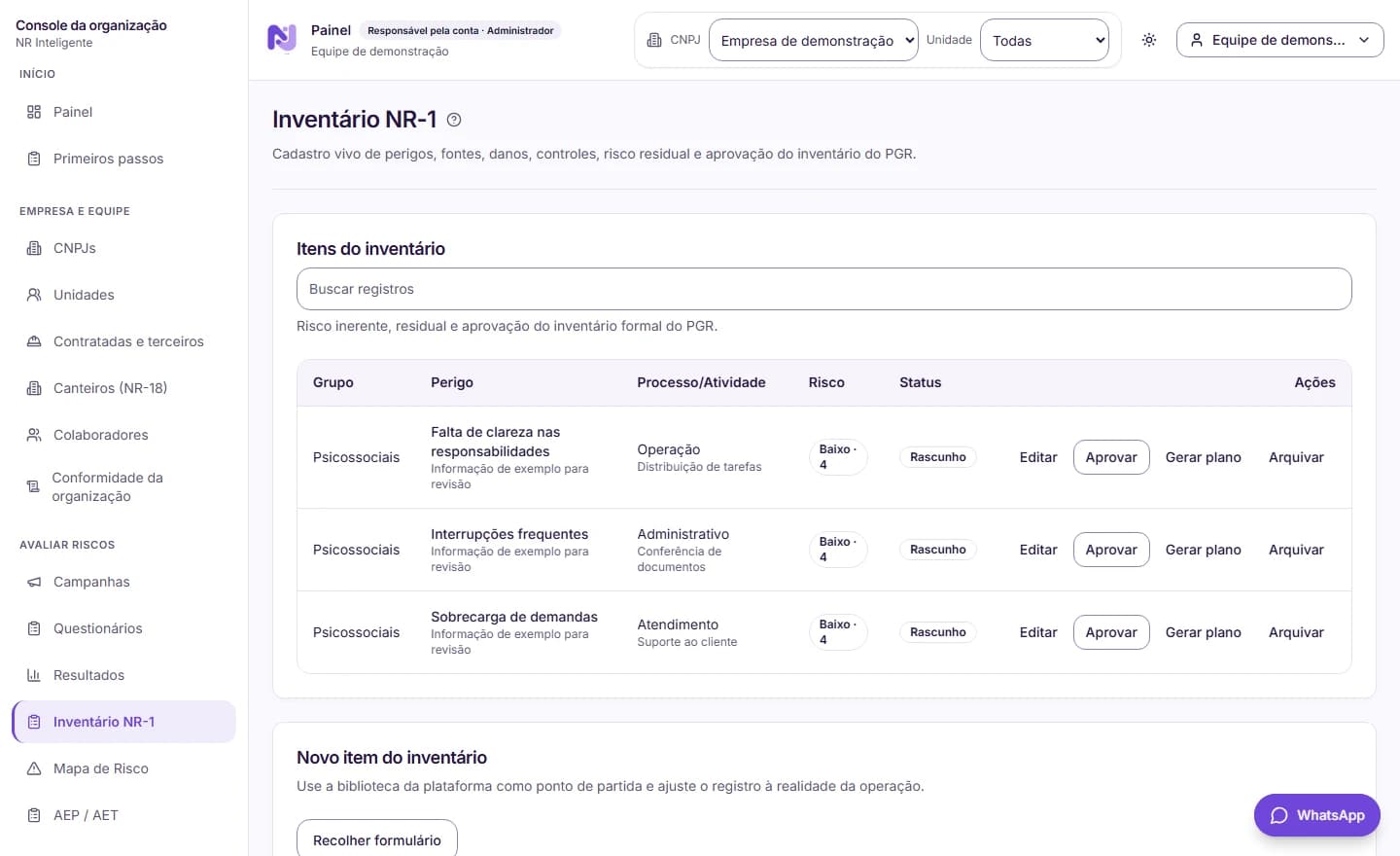Open Resultados in the sidebar
The height and width of the screenshot is (856, 1400).
[x=124, y=675]
